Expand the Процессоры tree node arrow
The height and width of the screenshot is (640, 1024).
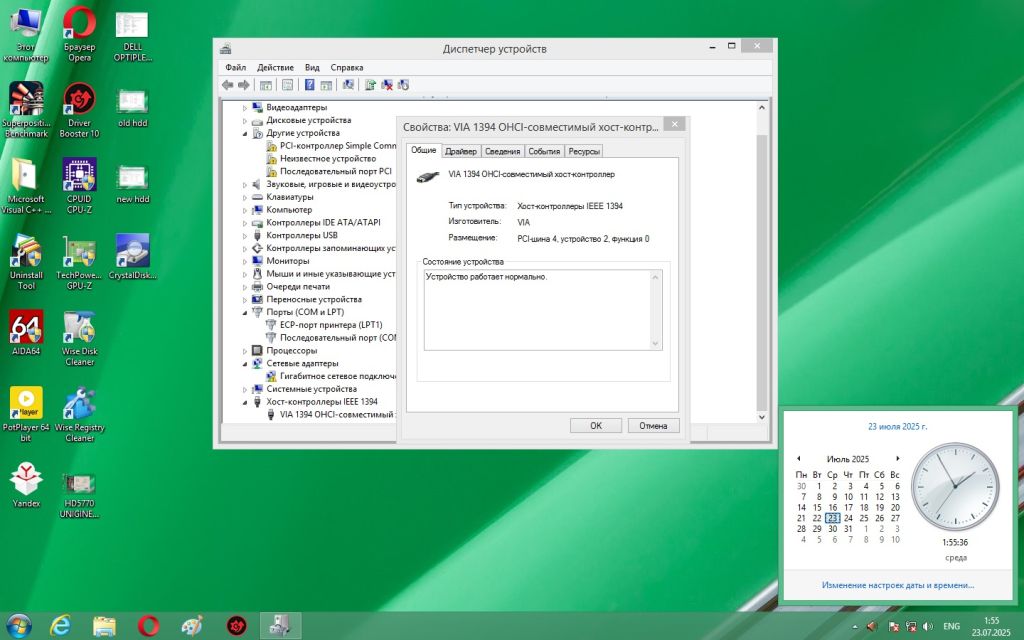[x=245, y=351]
